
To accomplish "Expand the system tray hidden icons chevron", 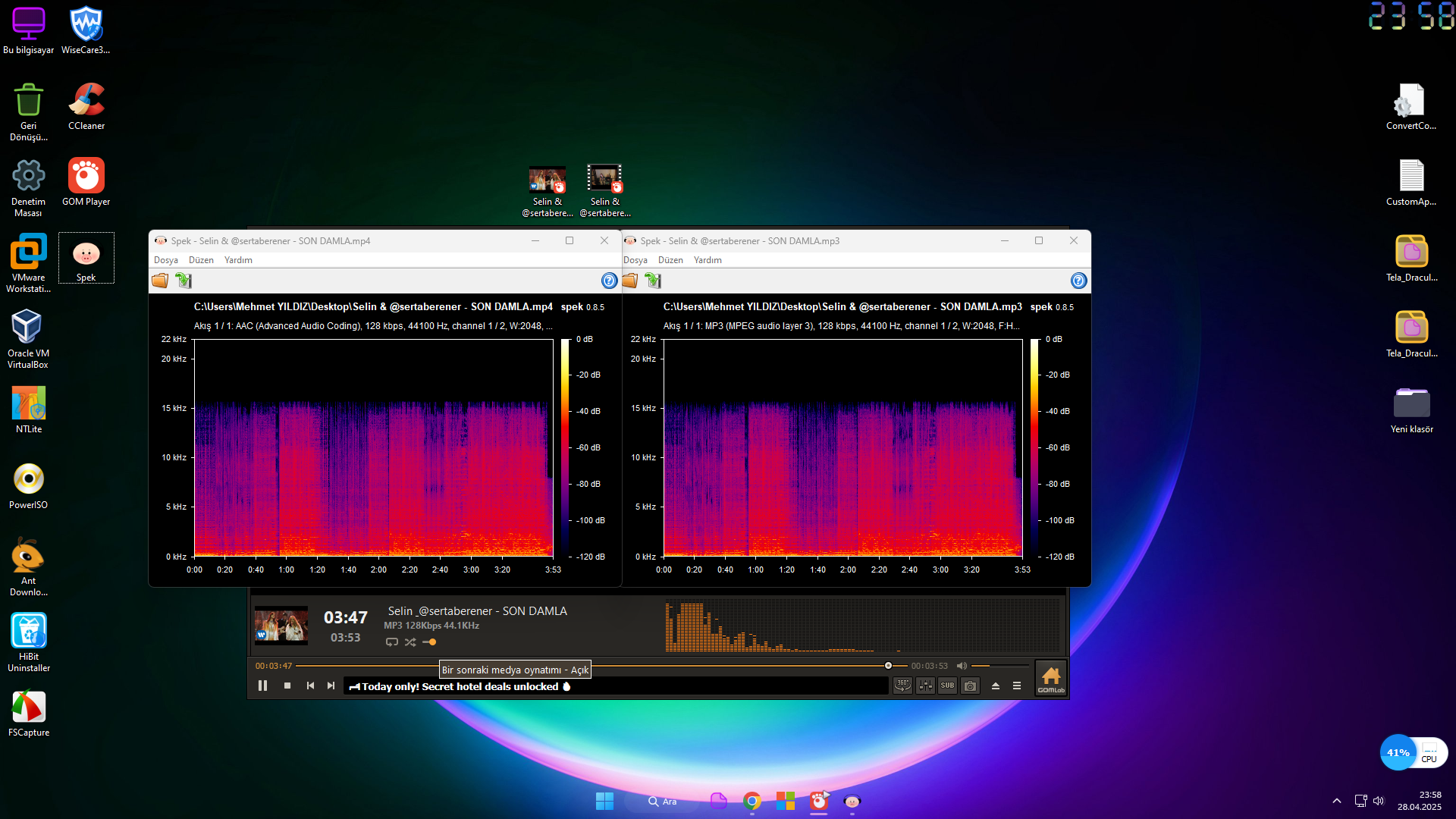I will [1336, 801].
